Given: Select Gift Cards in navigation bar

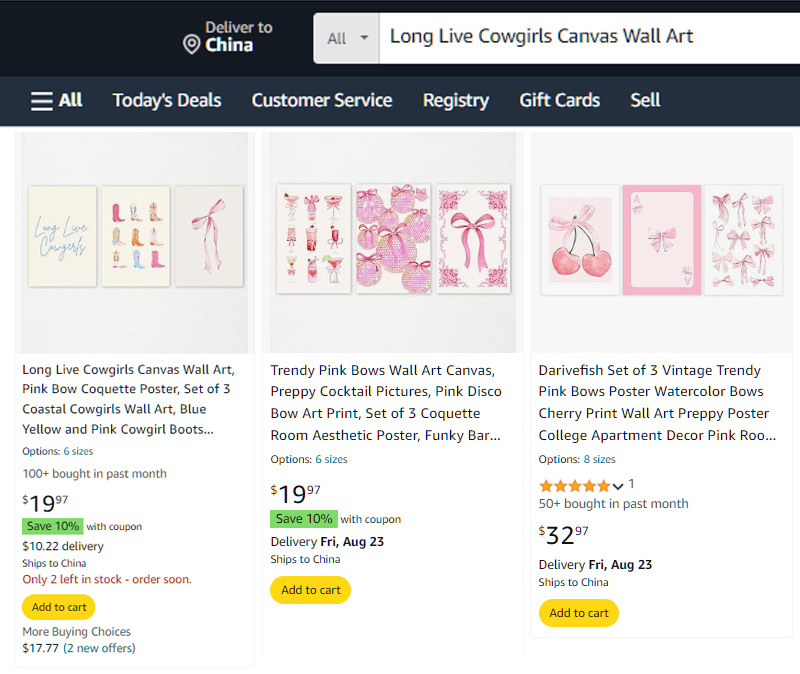Looking at the screenshot, I should [x=560, y=100].
